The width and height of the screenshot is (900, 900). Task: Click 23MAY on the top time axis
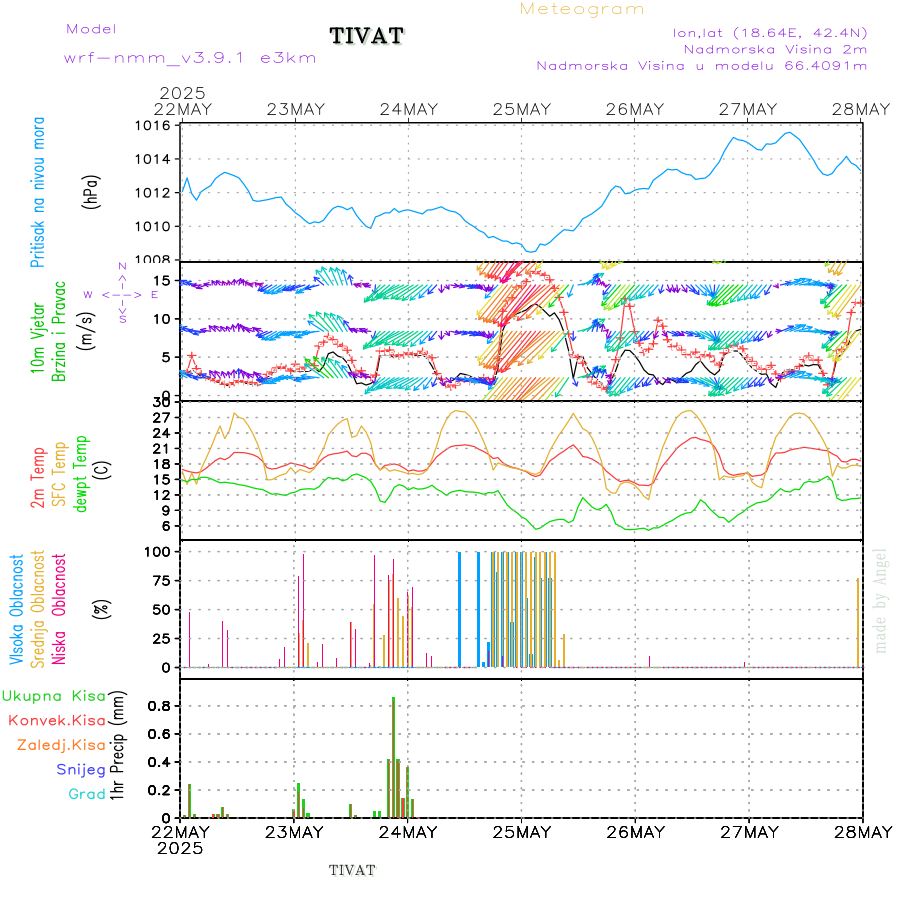tap(295, 109)
